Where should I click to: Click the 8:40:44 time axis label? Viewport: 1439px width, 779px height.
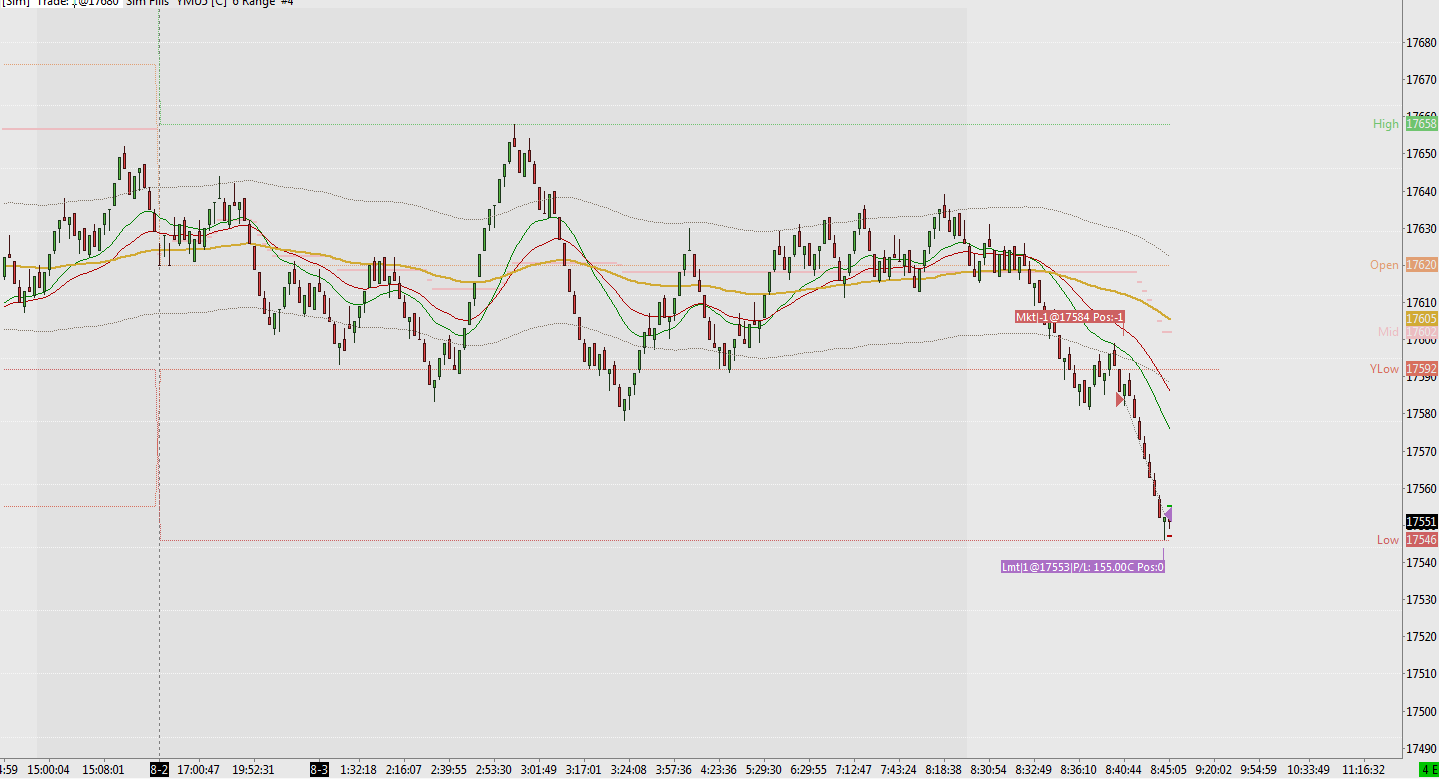point(1123,770)
